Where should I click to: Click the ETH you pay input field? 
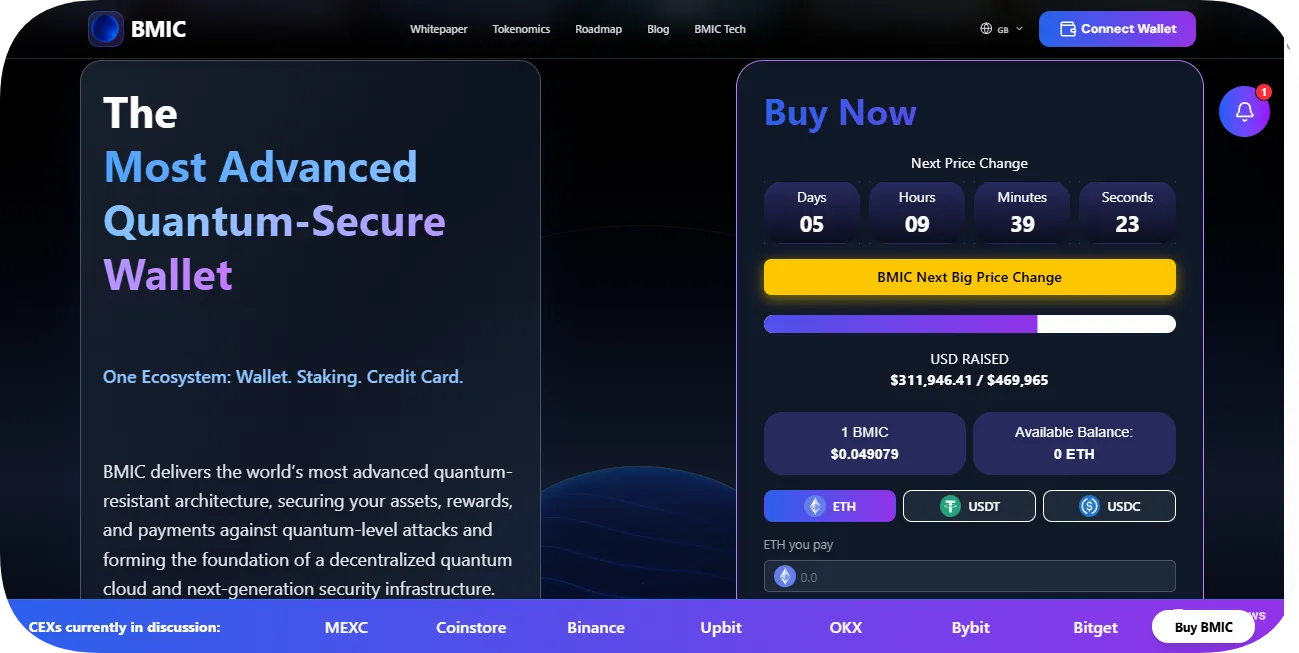coord(969,576)
